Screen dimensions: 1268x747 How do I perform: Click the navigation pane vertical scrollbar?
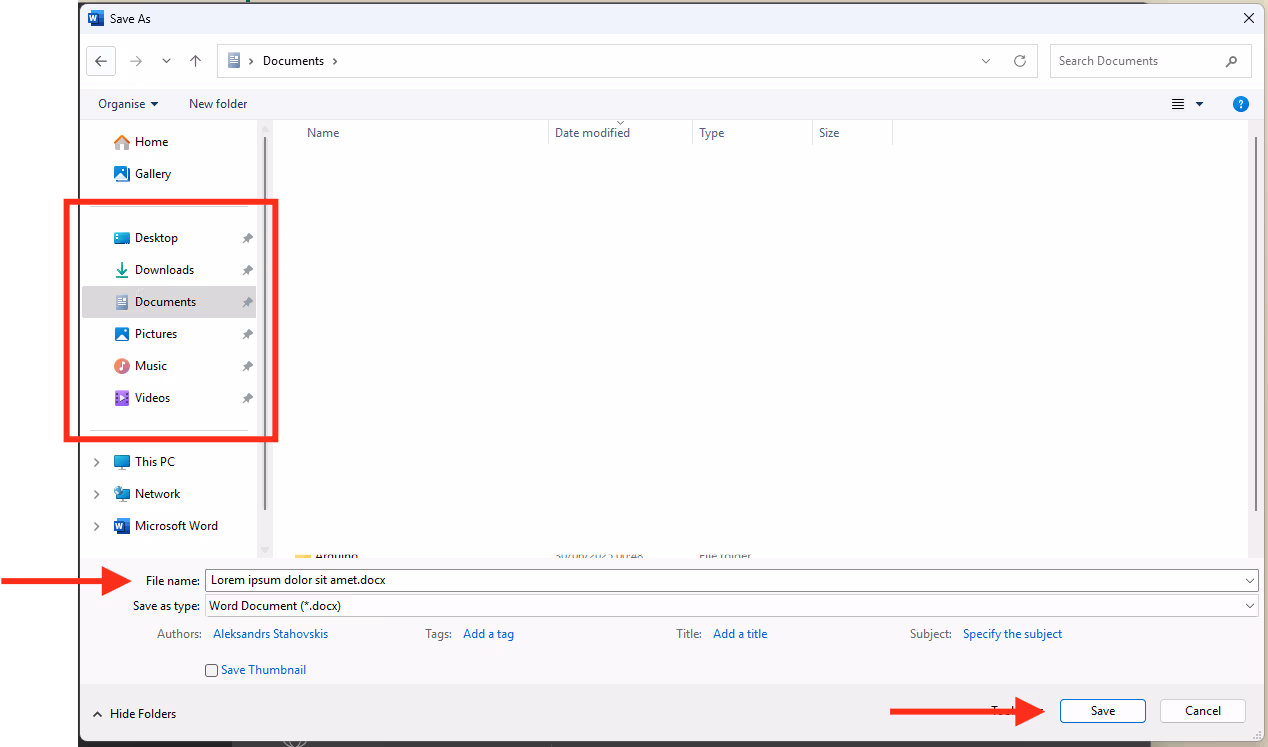pos(264,320)
